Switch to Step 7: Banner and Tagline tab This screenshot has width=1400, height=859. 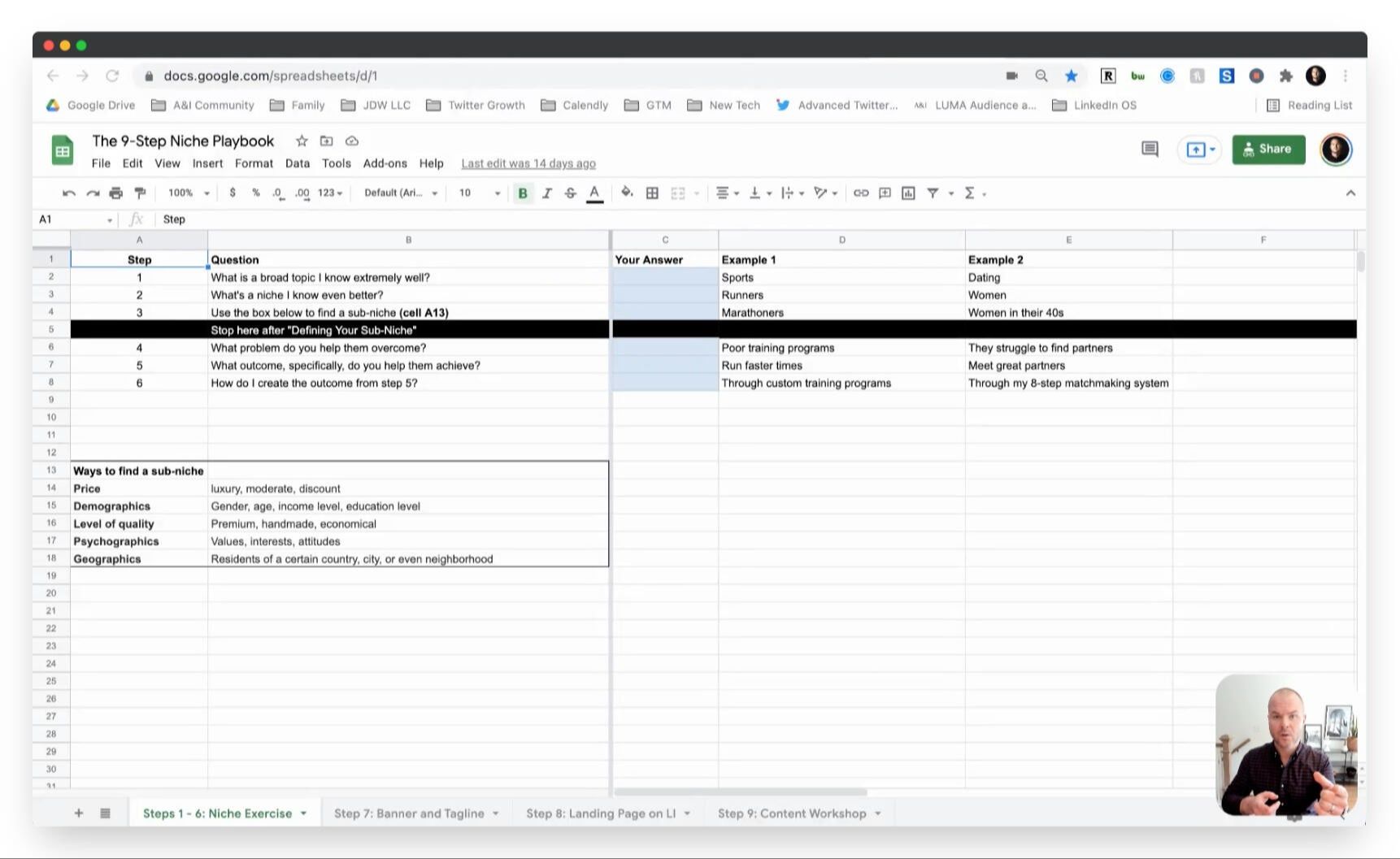coord(409,813)
